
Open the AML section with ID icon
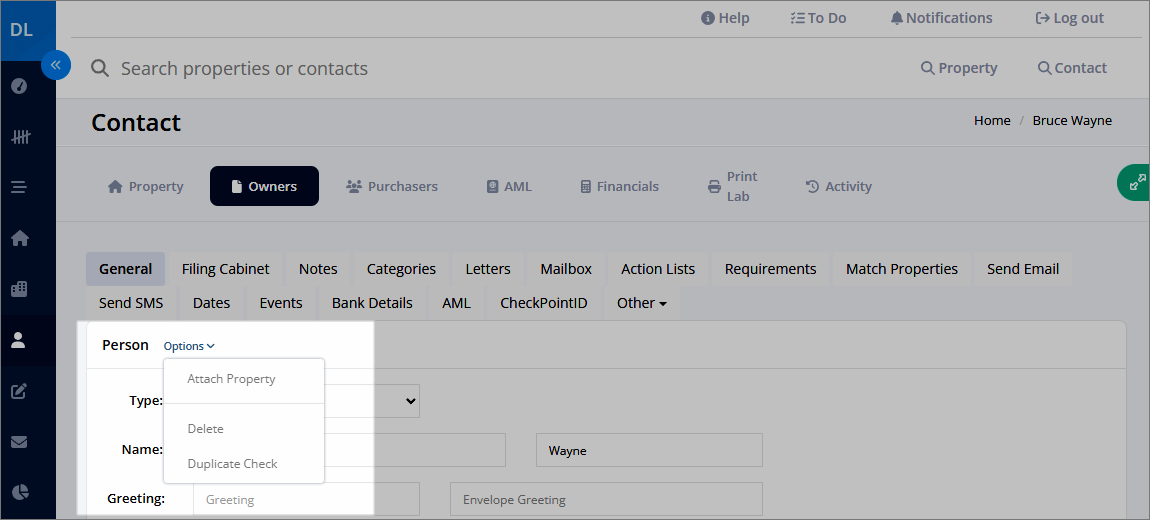click(509, 186)
